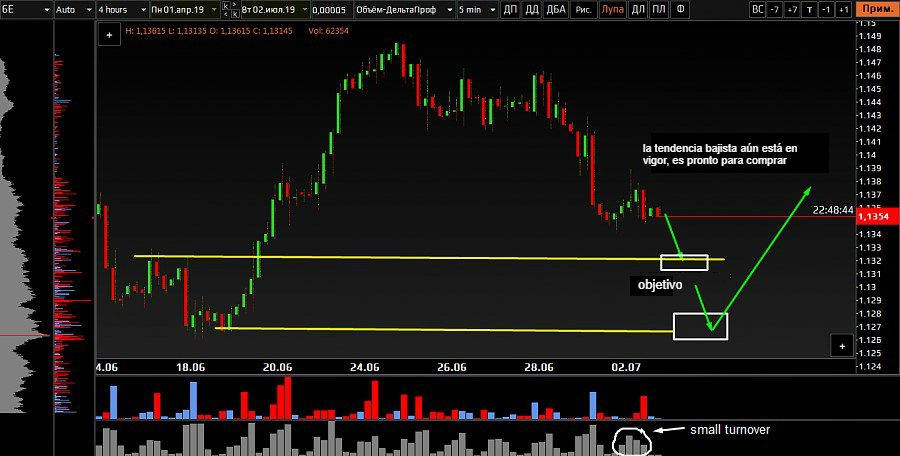Shift forward one day with +1

843,9
